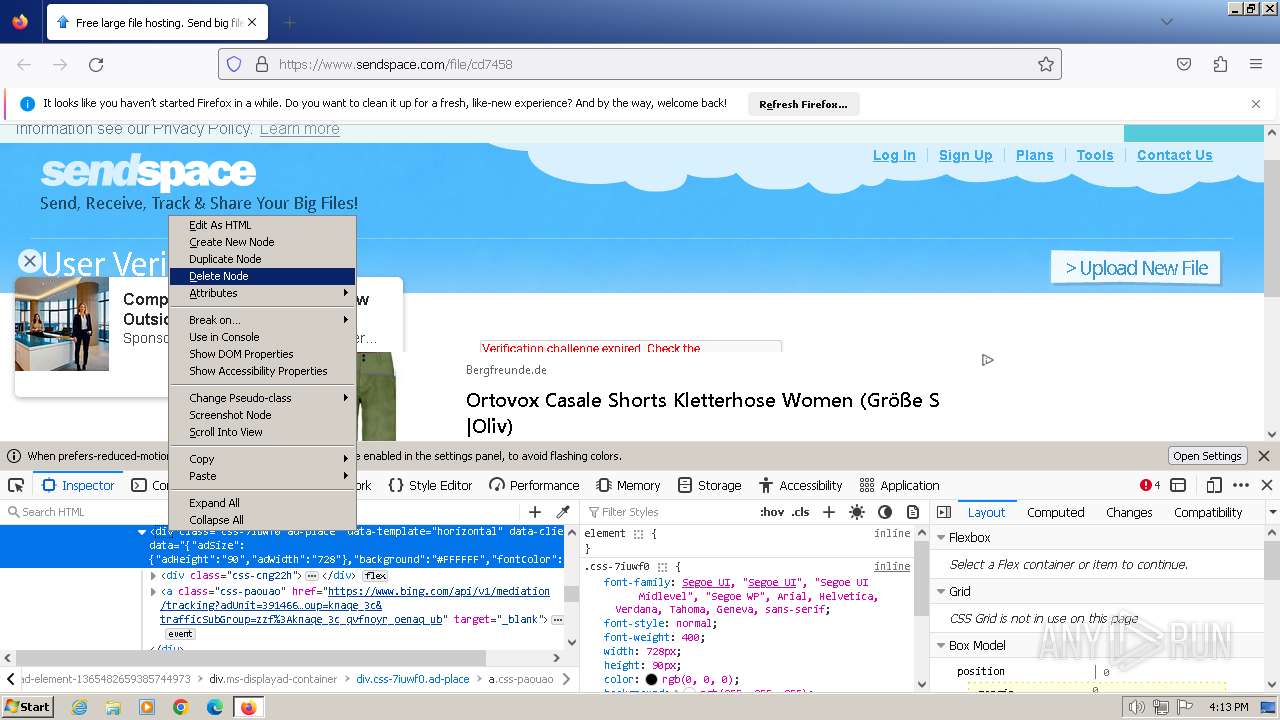Switch to the Changes sidebar tab
Image resolution: width=1280 pixels, height=720 pixels.
(x=1129, y=512)
